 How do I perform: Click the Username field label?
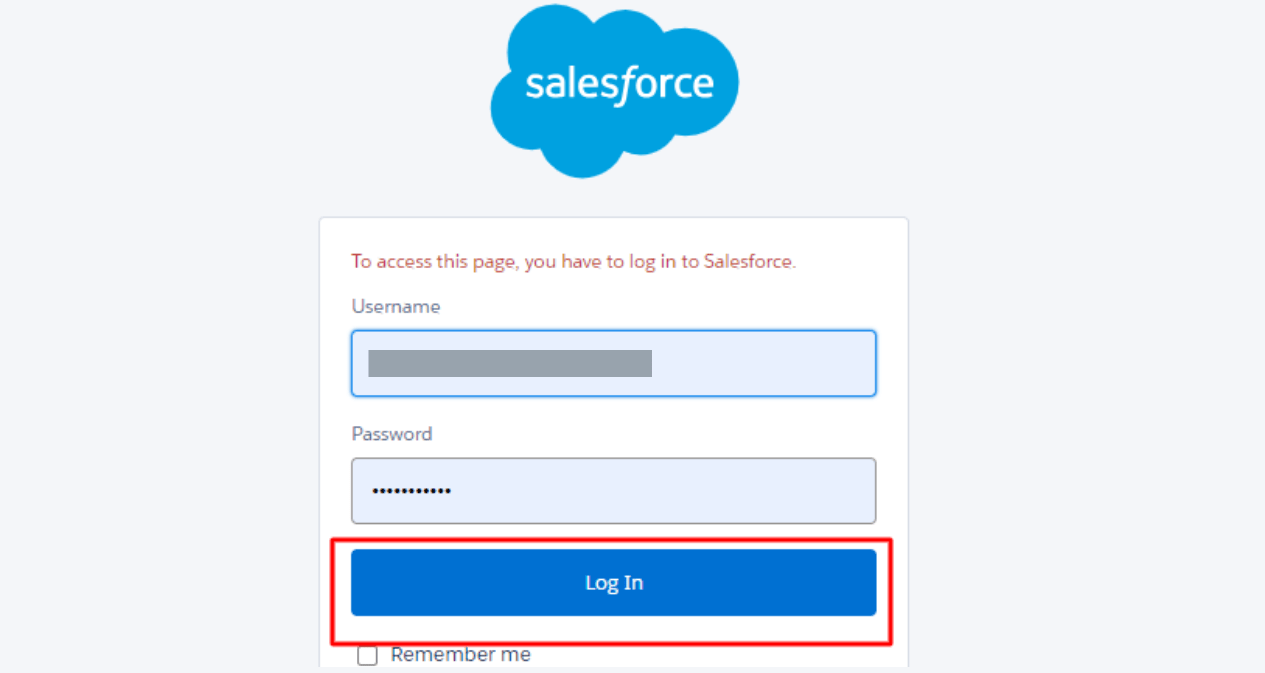pyautogui.click(x=395, y=307)
